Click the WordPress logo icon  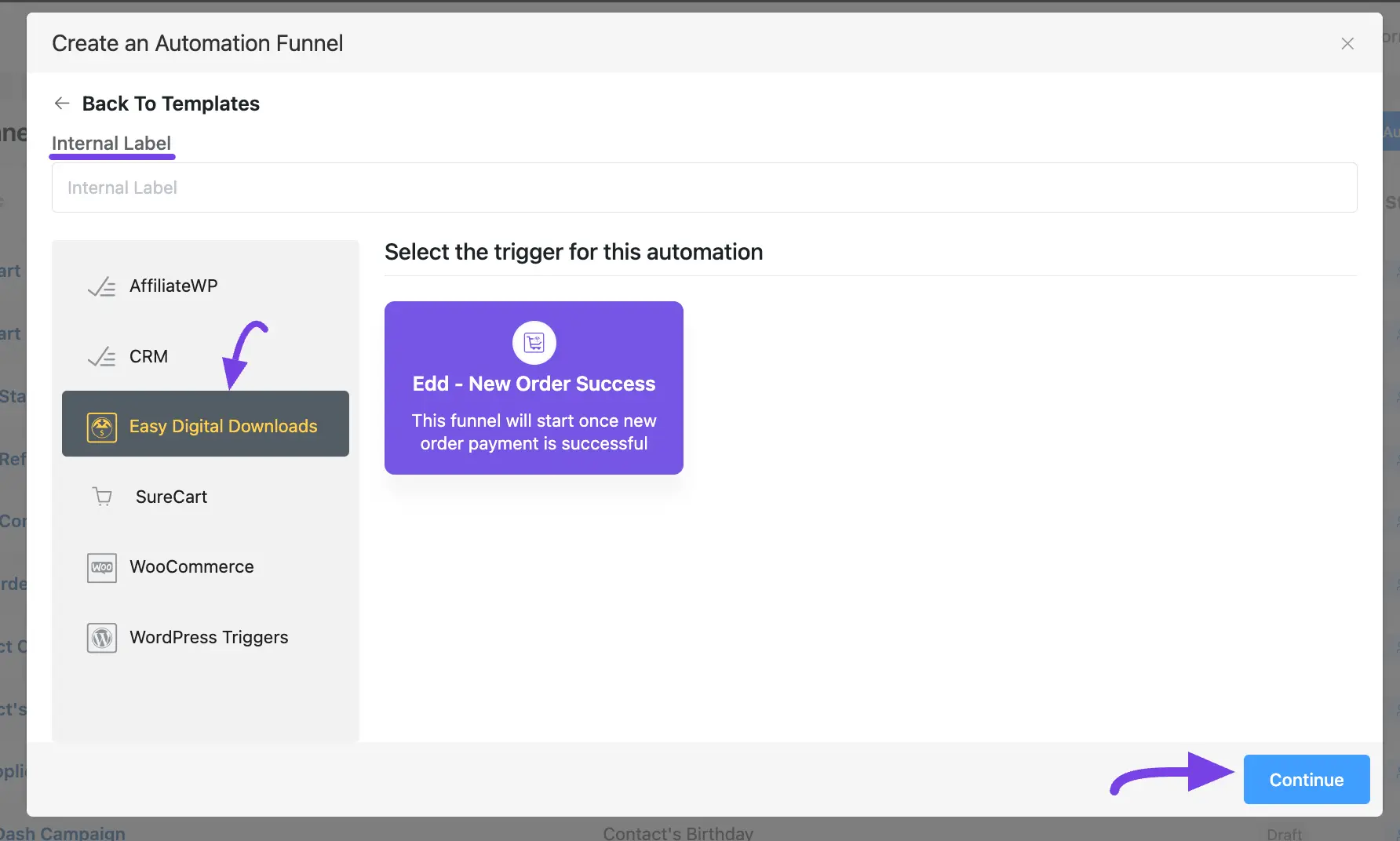tap(102, 638)
